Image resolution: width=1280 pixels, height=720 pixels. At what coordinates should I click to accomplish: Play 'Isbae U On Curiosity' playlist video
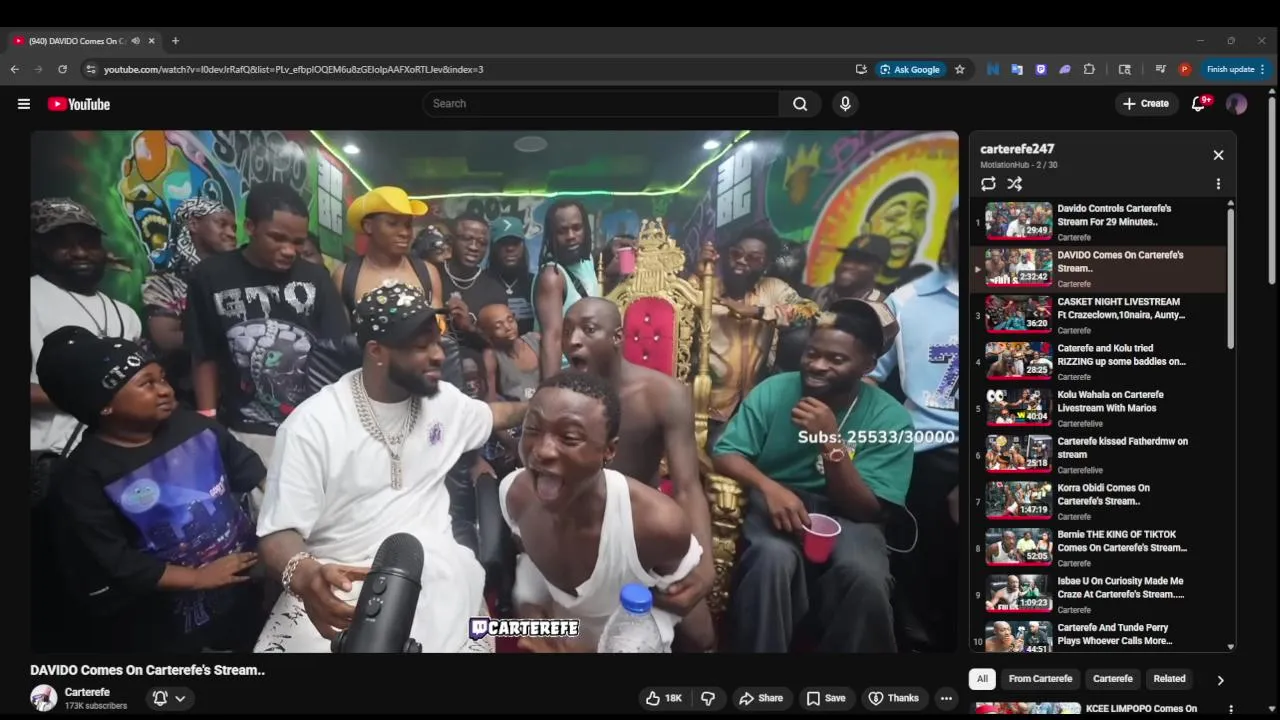(x=1097, y=594)
